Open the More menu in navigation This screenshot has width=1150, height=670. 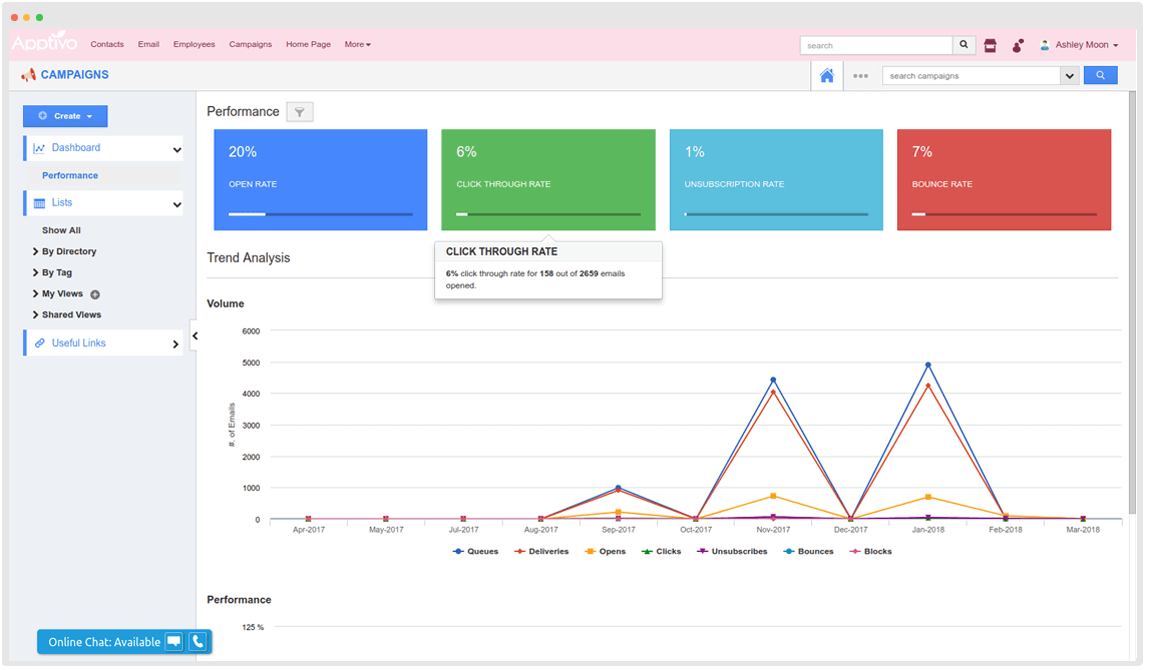pos(357,45)
